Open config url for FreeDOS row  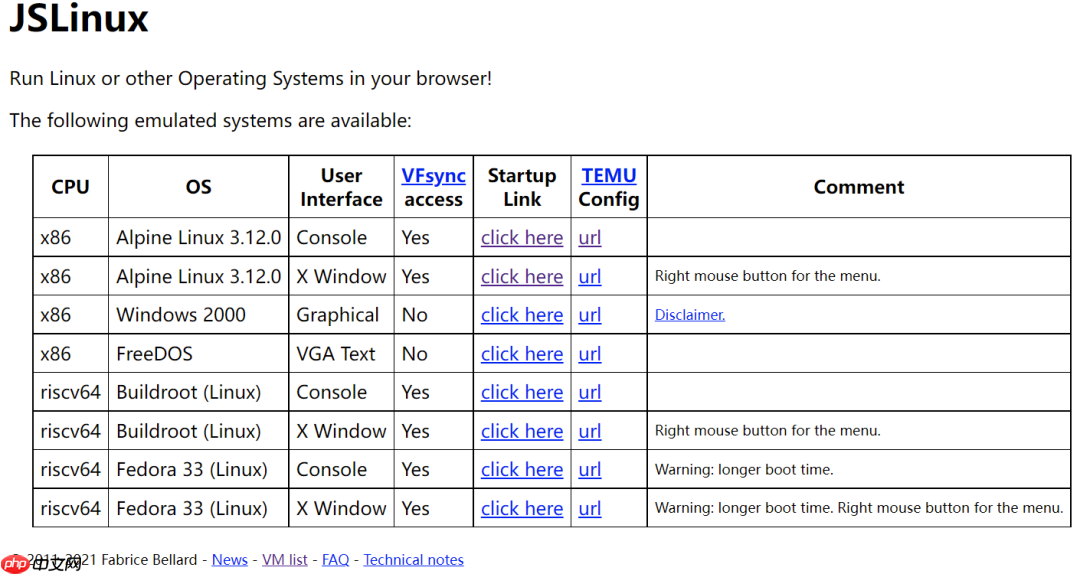click(x=590, y=353)
